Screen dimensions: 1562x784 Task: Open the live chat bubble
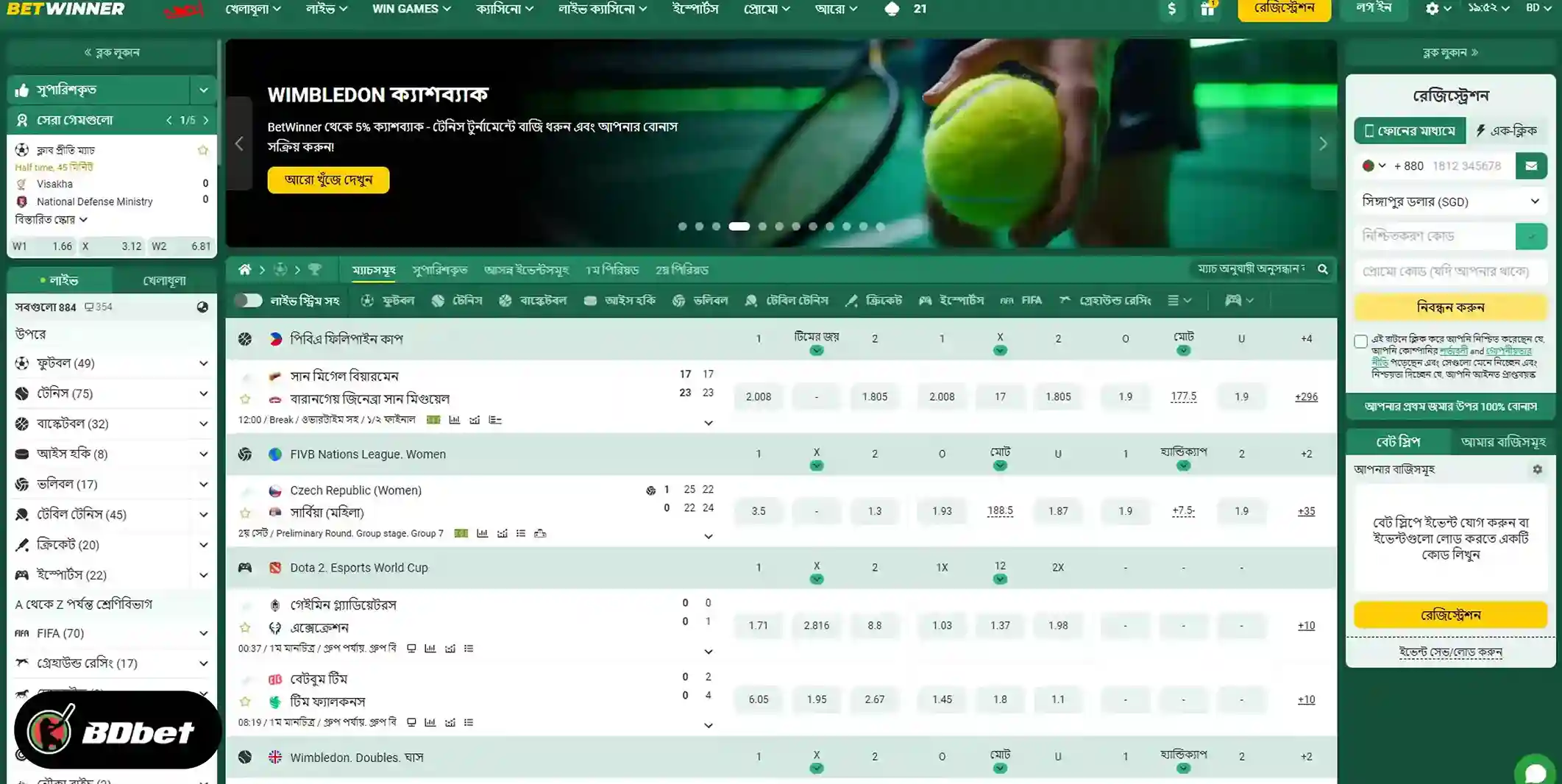[1536, 771]
